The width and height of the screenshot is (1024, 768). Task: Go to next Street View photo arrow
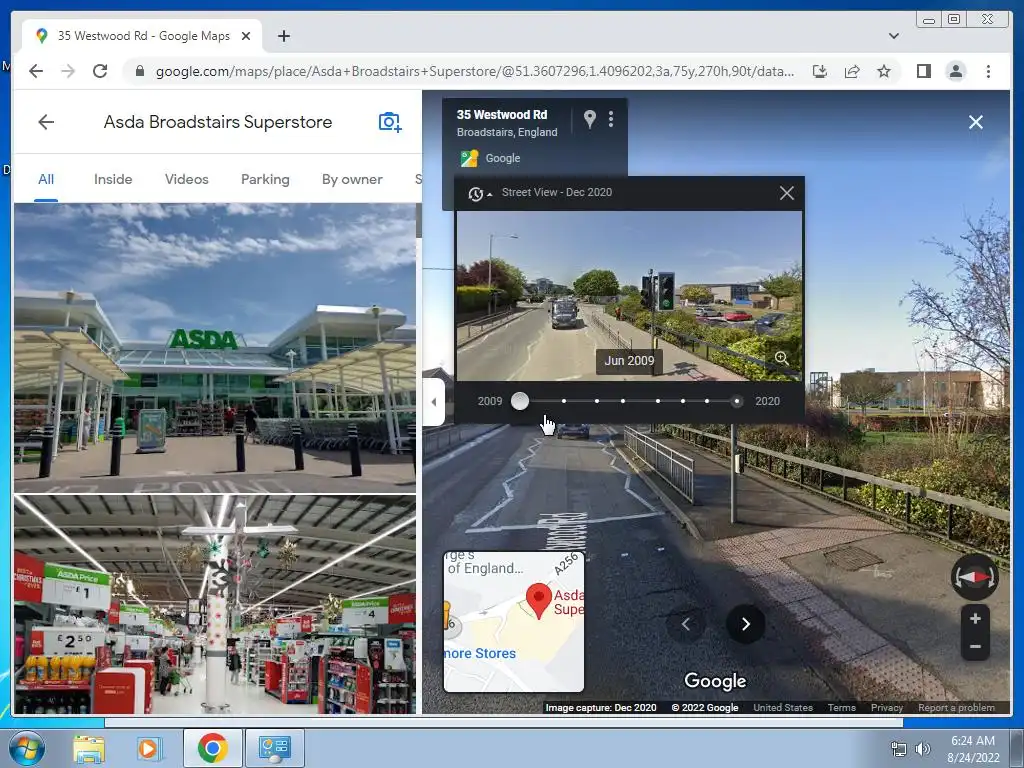[745, 624]
